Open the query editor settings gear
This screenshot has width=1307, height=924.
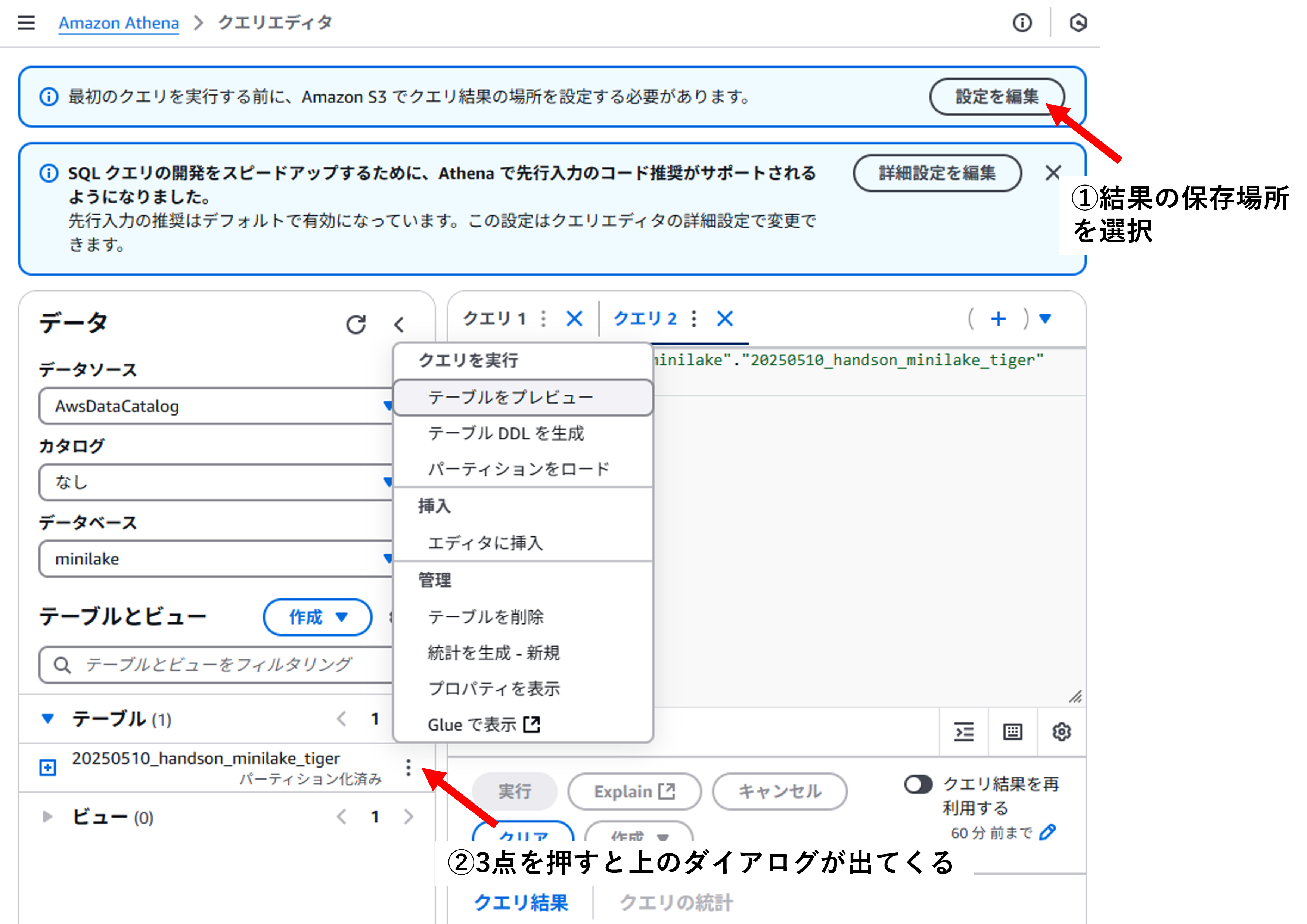[1061, 732]
